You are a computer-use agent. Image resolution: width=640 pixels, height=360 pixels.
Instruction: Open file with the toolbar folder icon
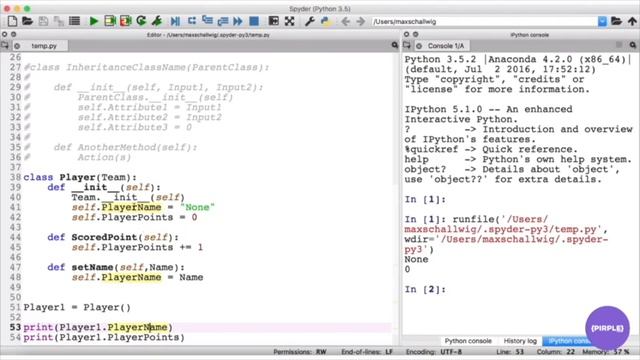27,21
